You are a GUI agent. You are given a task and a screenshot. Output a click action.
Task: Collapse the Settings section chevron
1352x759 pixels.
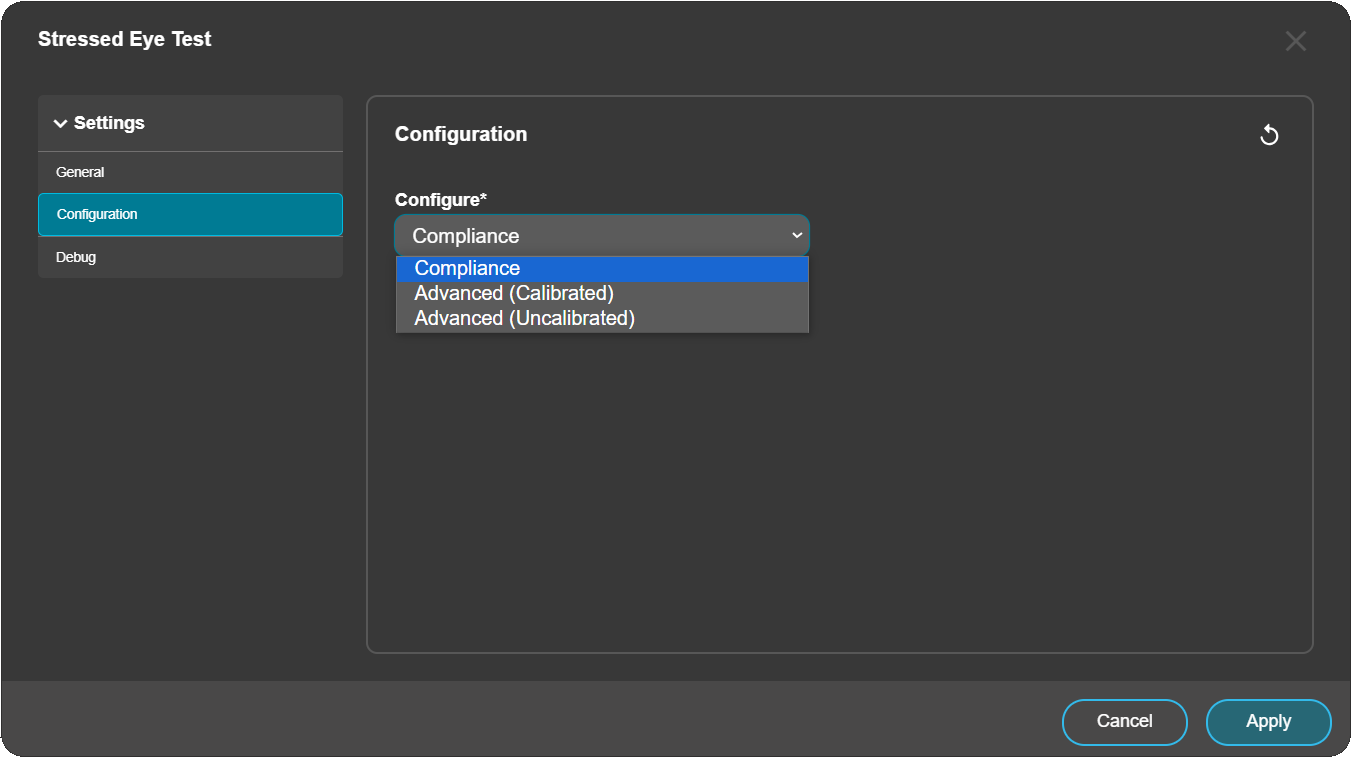60,124
